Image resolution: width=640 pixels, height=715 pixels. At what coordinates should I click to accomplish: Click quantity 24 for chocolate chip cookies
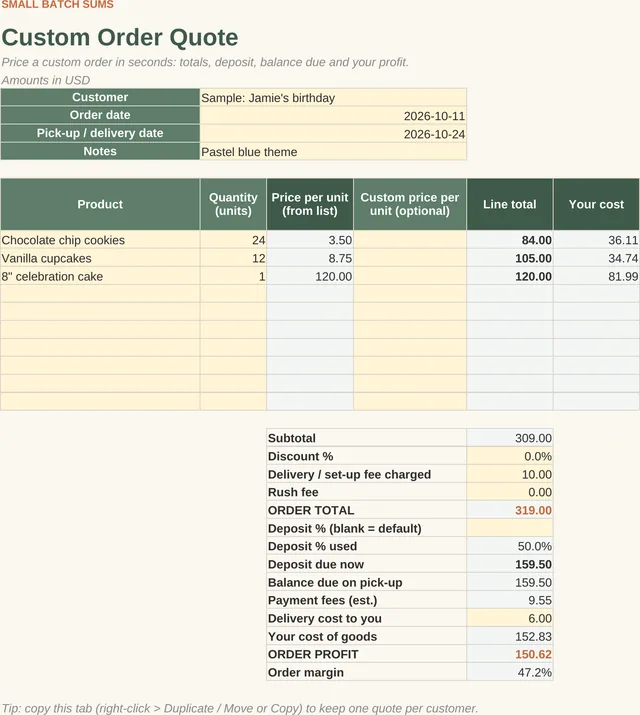pos(233,240)
